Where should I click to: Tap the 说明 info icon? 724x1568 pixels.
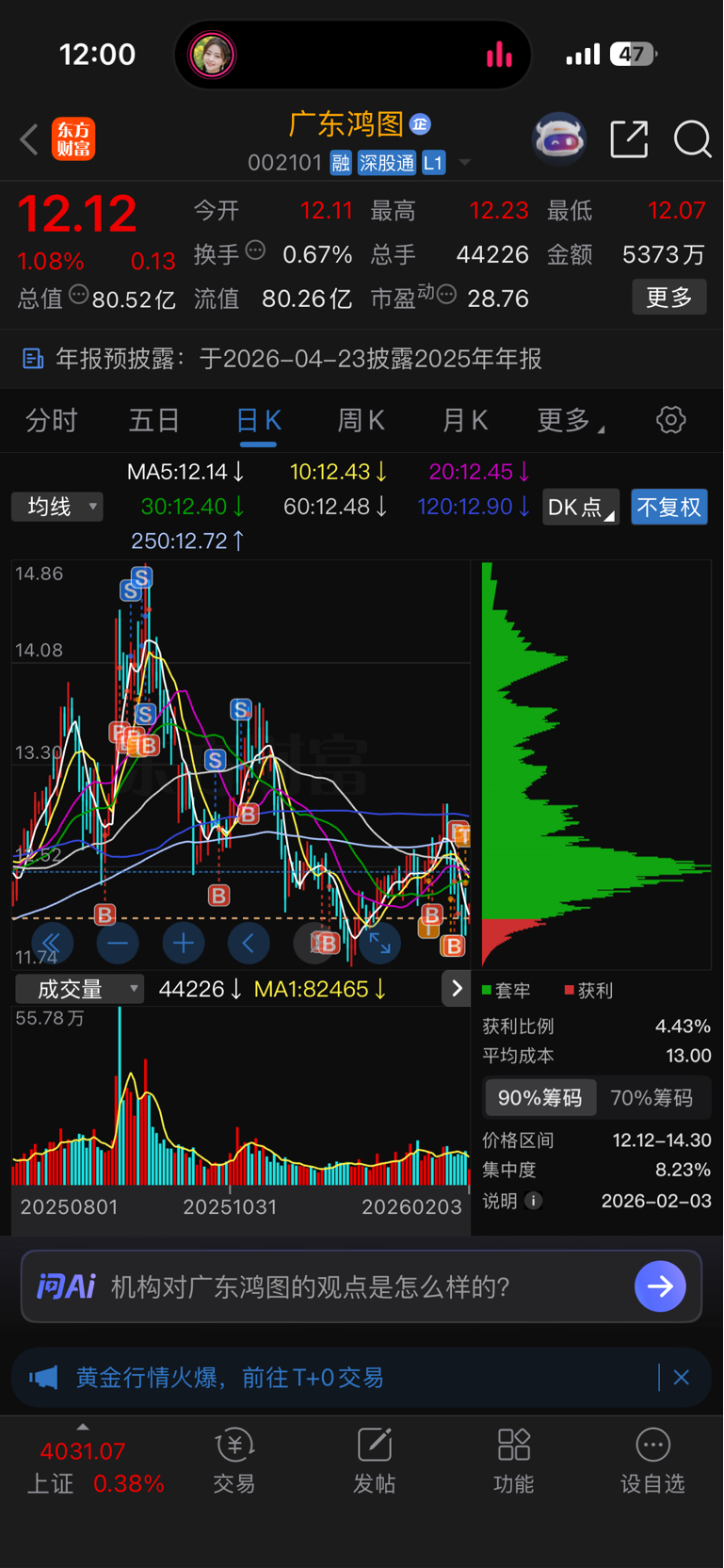pos(533,1201)
